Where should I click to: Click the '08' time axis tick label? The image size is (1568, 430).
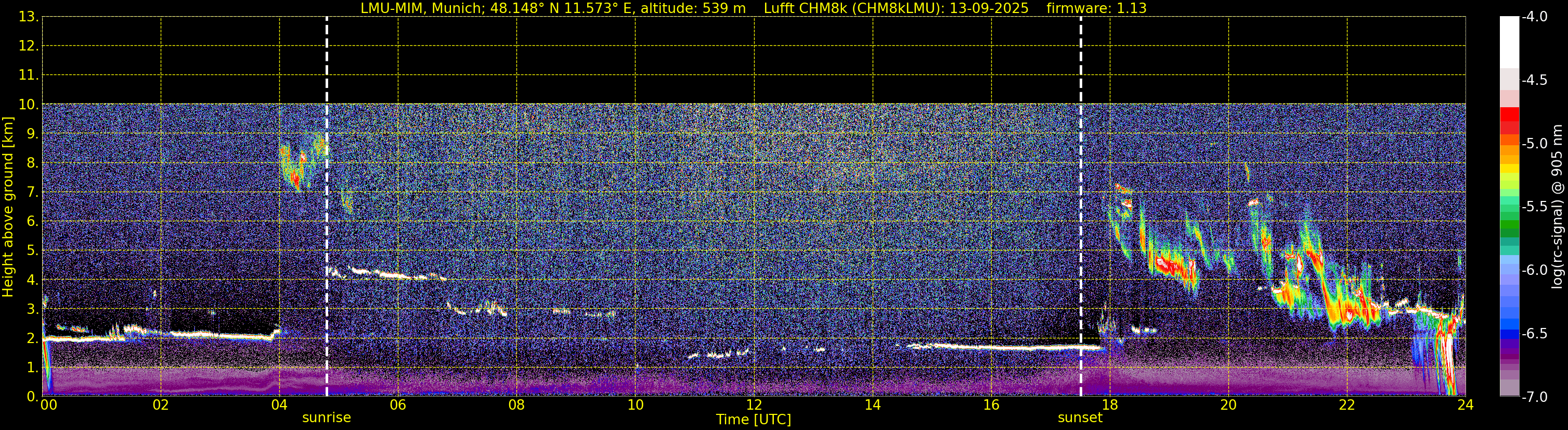click(517, 405)
